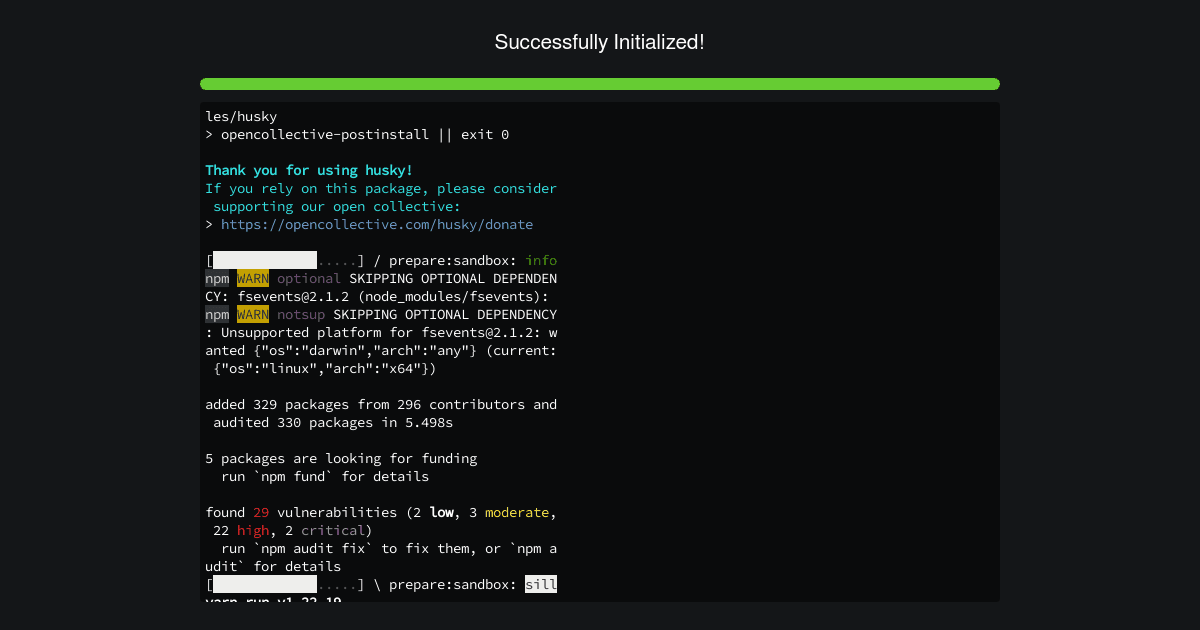Open the opencollective.com husky donate link

tap(376, 224)
